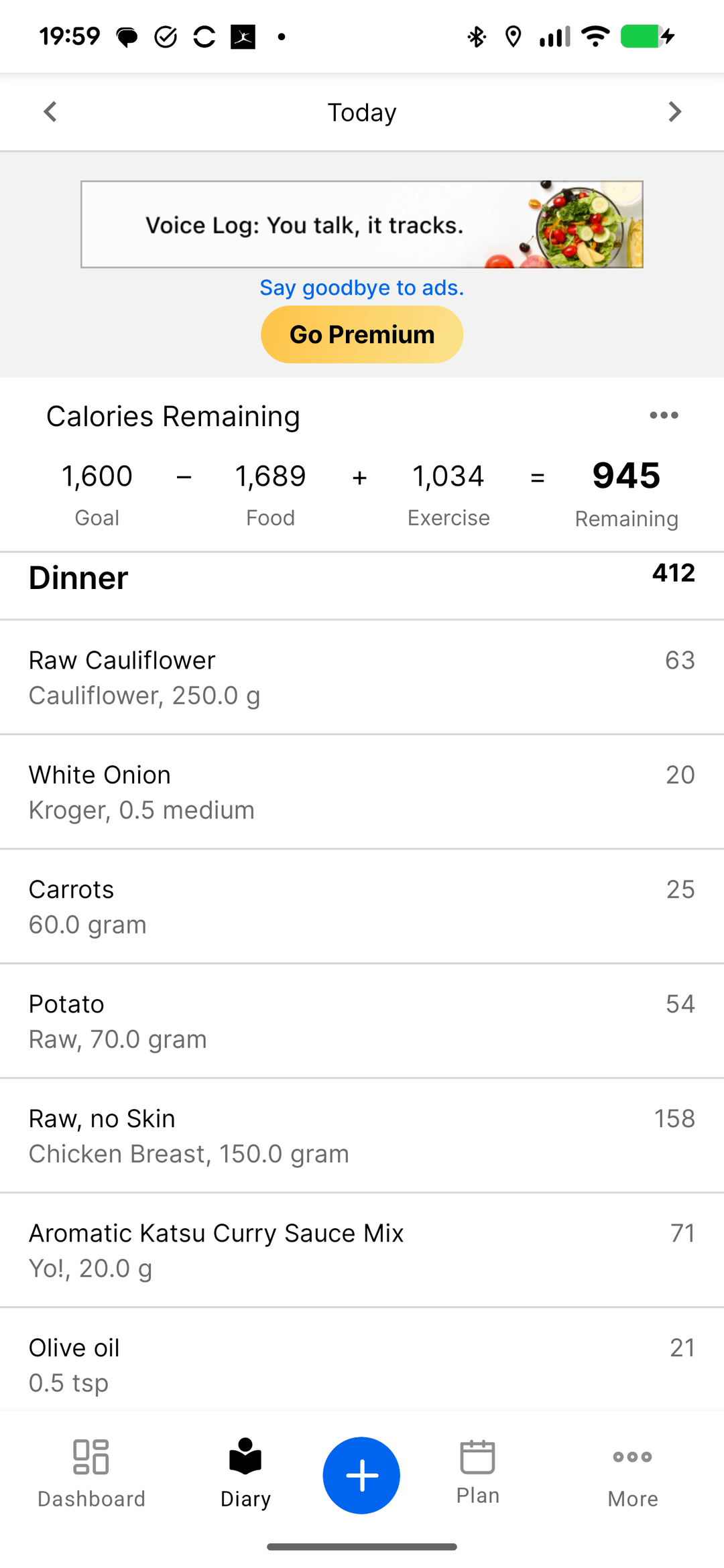This screenshot has height=1568, width=724.
Task: Click 'Say goodbye to ads' link
Action: (x=362, y=287)
